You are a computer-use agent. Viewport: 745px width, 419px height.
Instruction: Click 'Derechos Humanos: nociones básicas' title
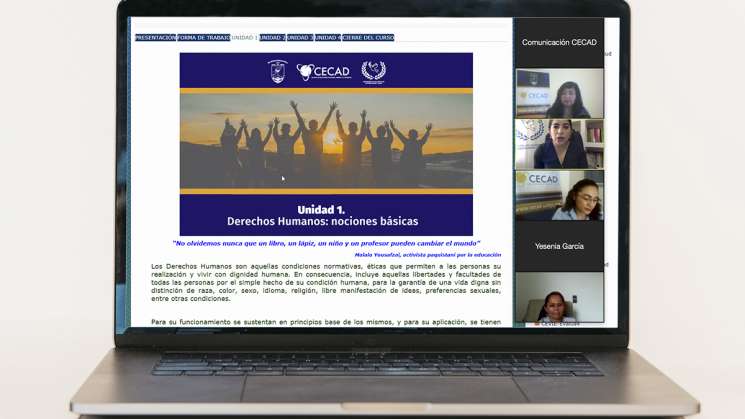click(x=323, y=221)
